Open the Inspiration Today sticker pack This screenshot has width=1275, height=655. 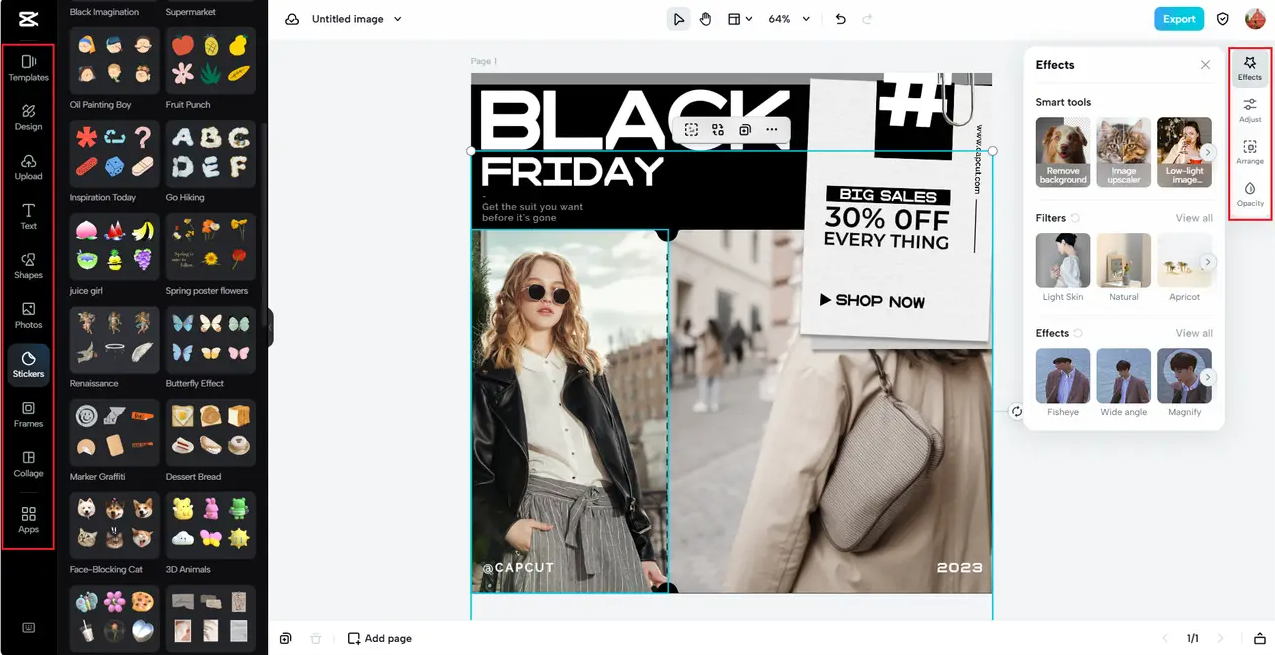point(115,154)
